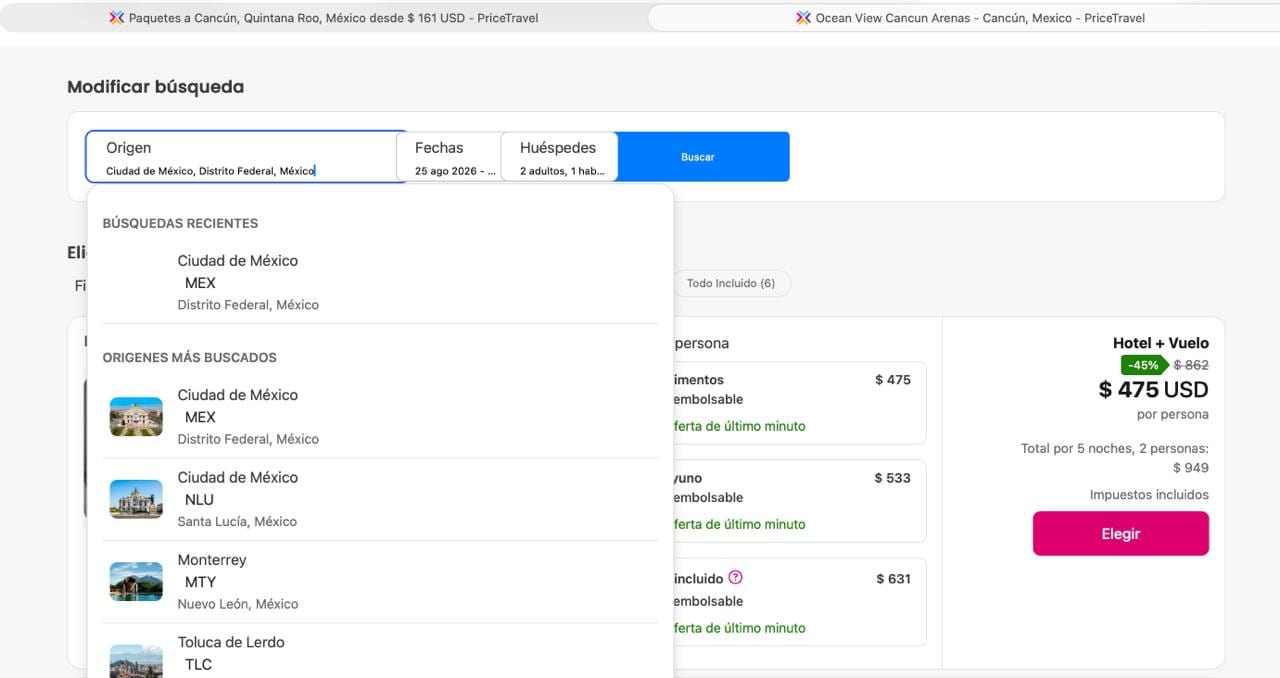
Task: Click the PriceTravel logo on the Paquetes a Cancún tab
Action: [117, 17]
